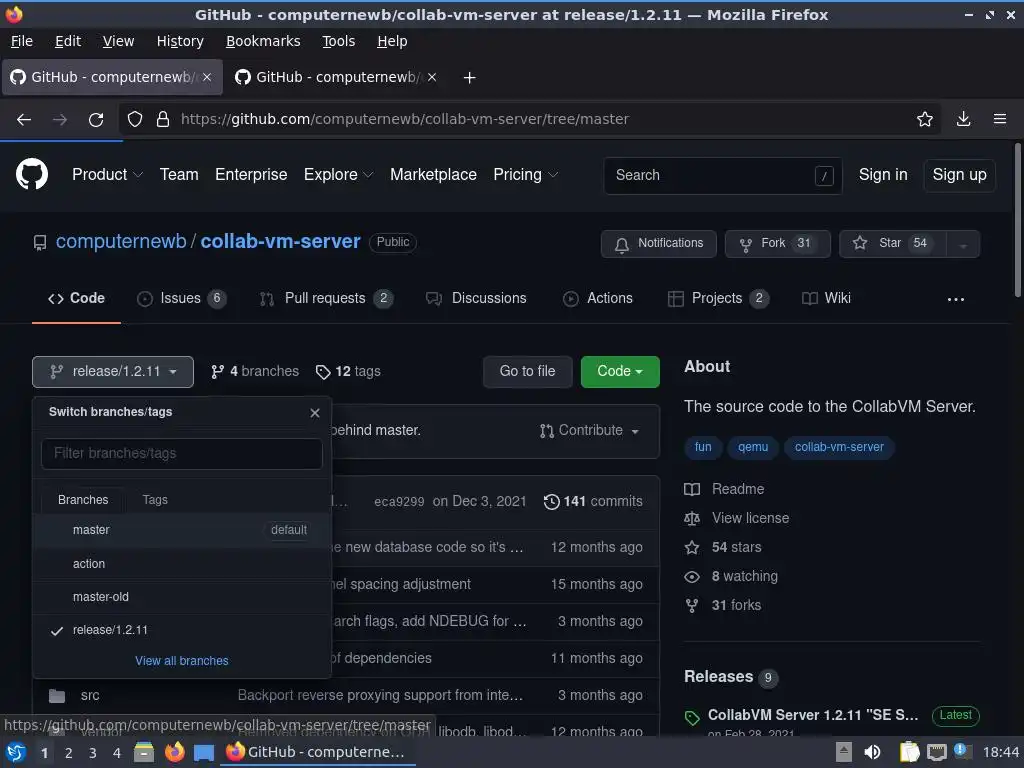1024x768 pixels.
Task: Click the 4 branches link
Action: pos(255,372)
